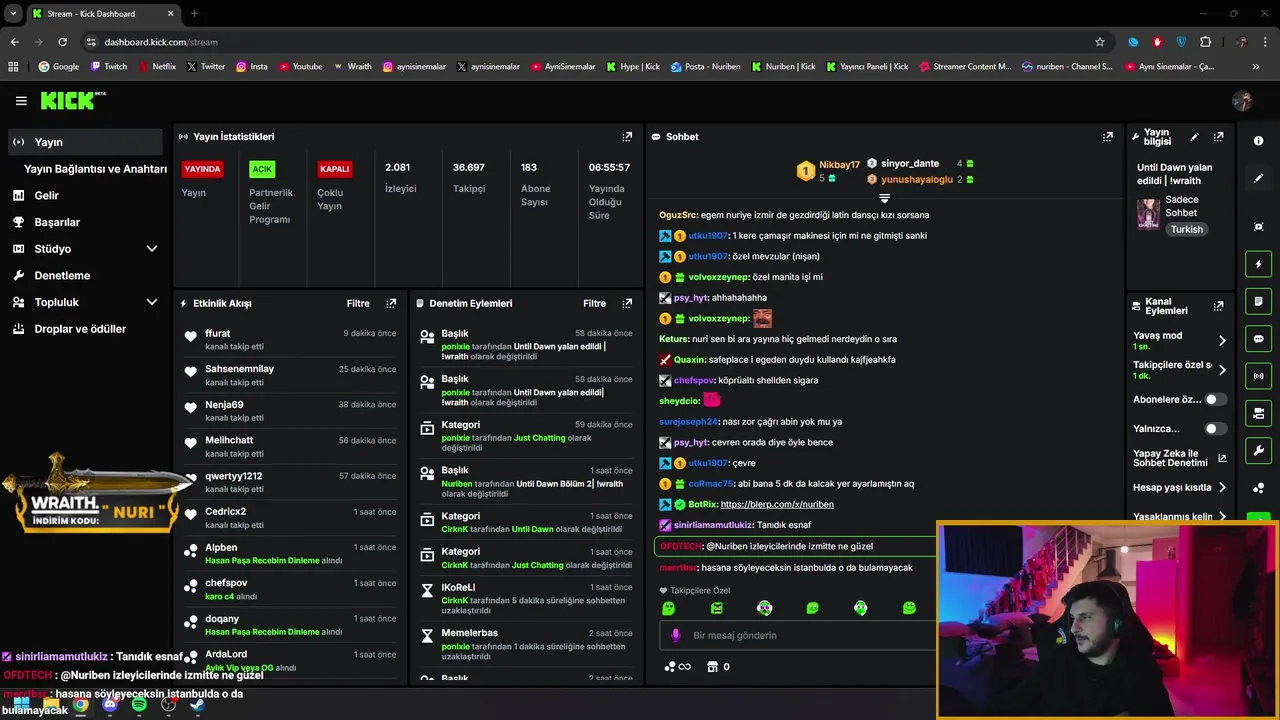Toggle the wrench widget in the right rail
The image size is (1280, 720).
[1258, 451]
